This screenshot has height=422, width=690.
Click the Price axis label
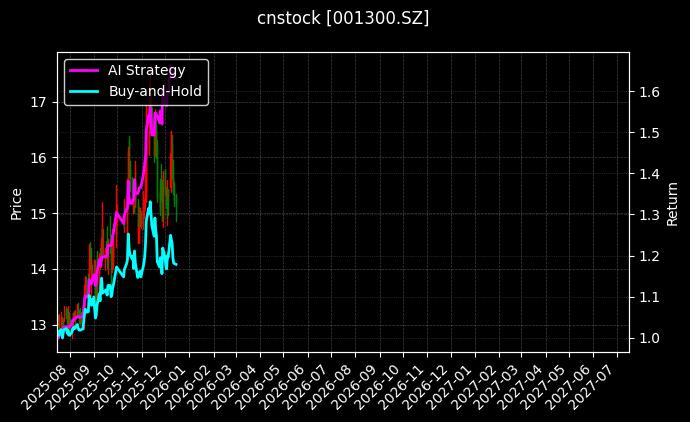point(16,202)
